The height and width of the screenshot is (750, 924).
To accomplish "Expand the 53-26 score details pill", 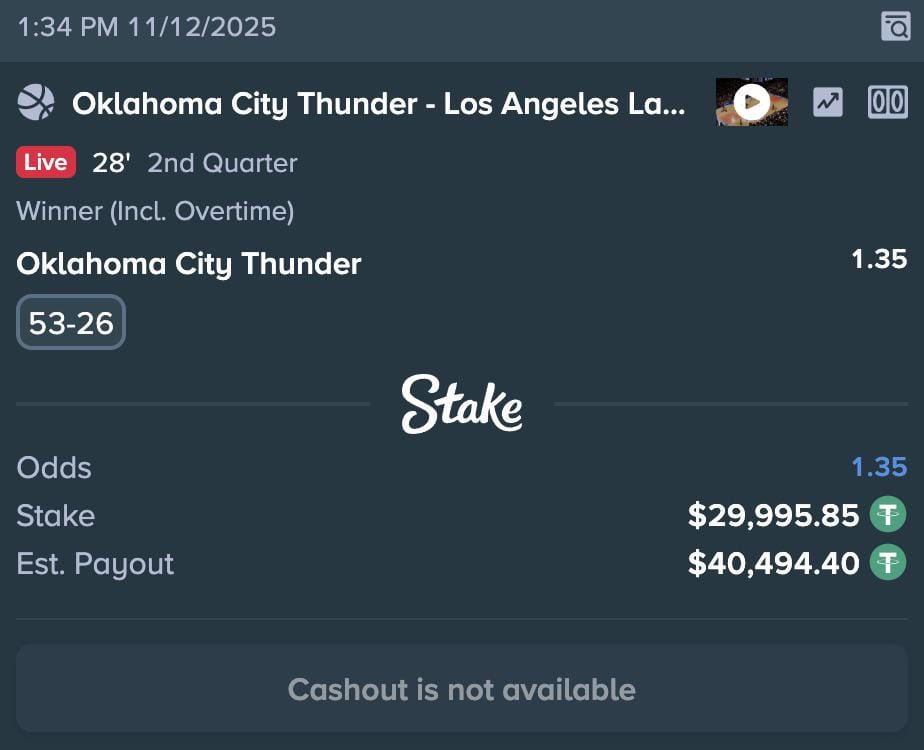I will point(70,322).
